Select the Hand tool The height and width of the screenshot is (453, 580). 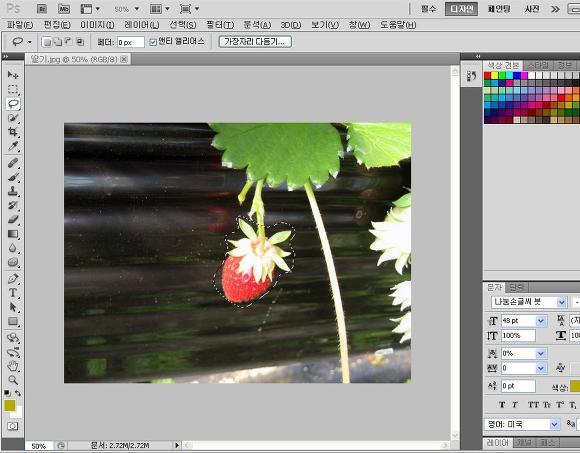point(13,366)
